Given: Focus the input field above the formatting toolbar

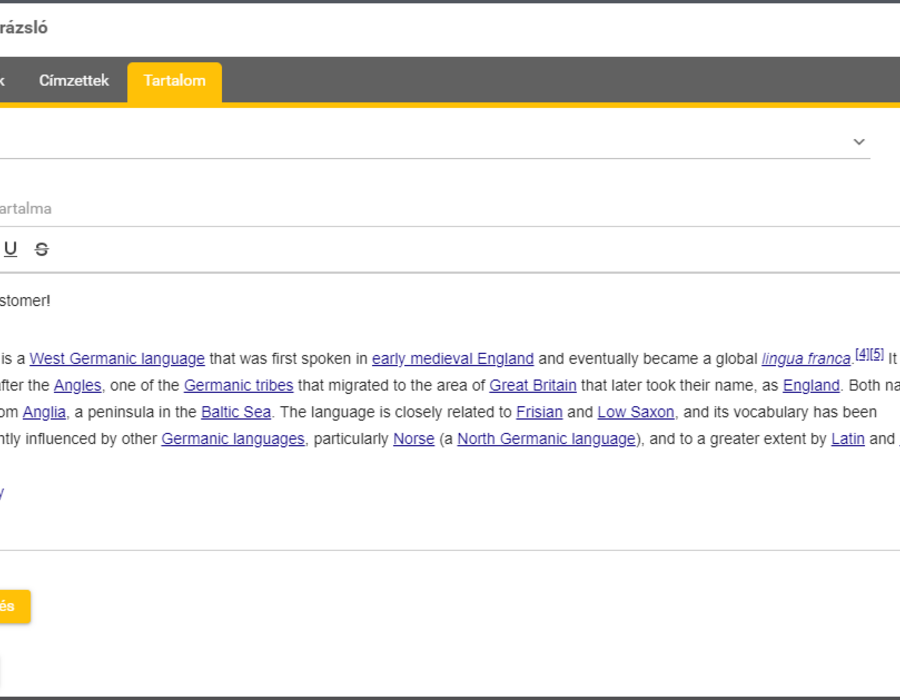Looking at the screenshot, I should click(448, 208).
